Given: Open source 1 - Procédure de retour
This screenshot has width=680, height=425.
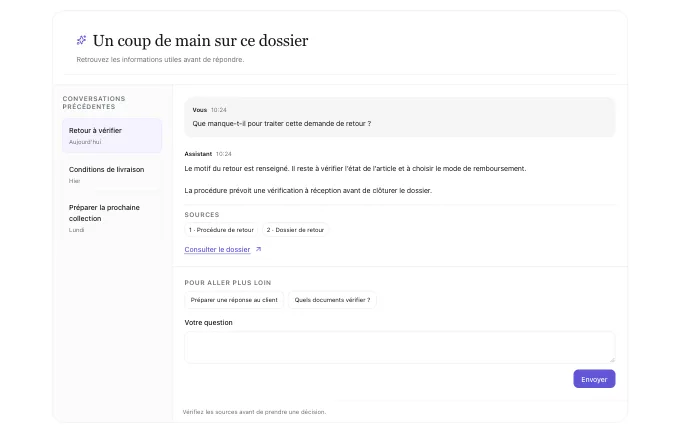Looking at the screenshot, I should click(x=221, y=230).
